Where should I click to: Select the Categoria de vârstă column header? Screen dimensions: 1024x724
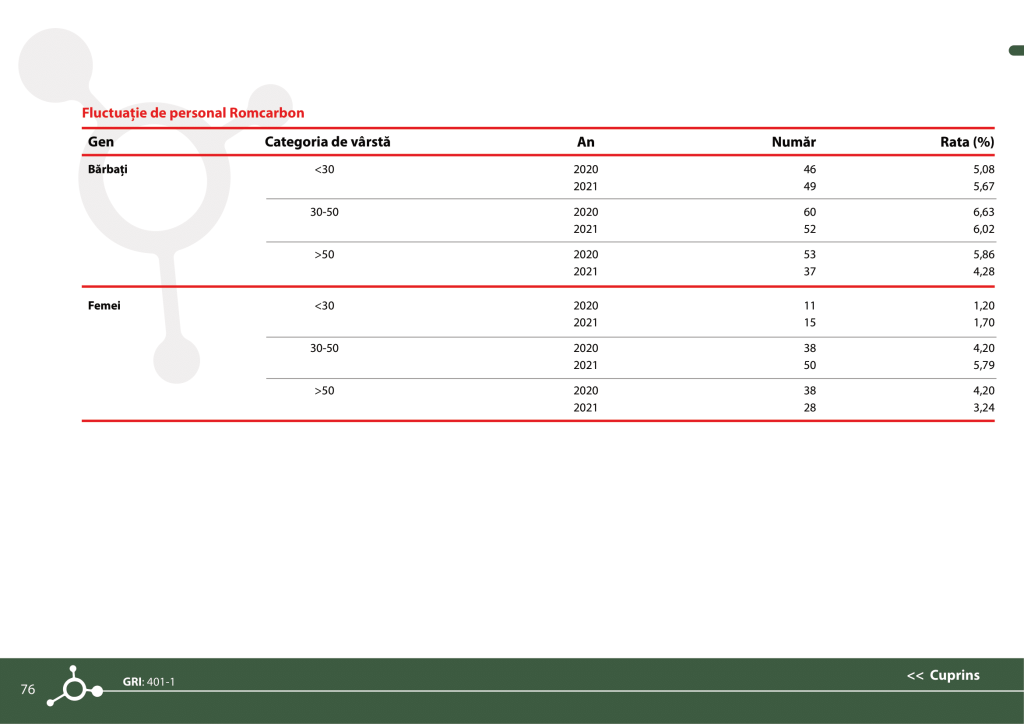pyautogui.click(x=327, y=142)
